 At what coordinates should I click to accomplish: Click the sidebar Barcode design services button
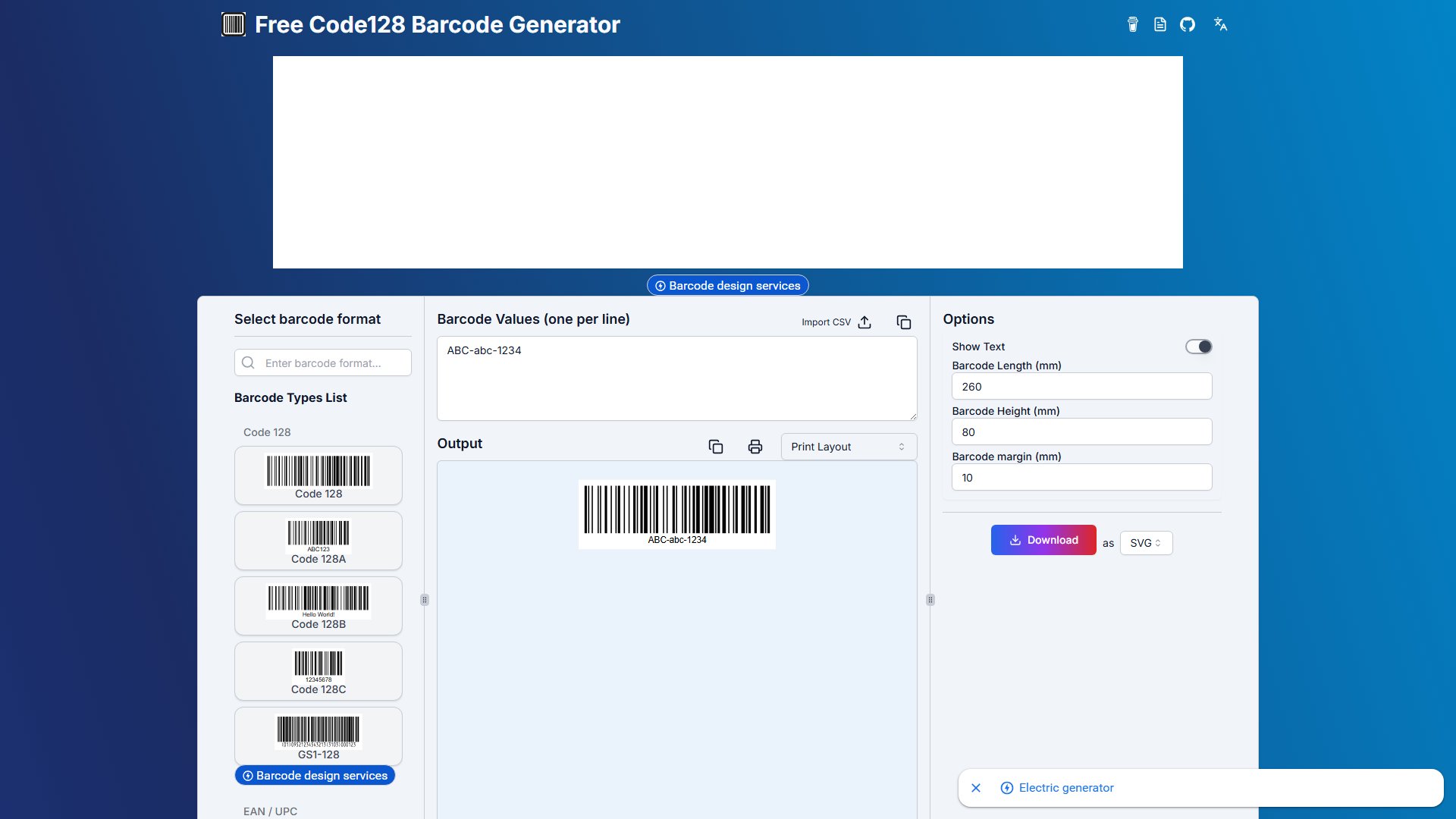[x=315, y=776]
